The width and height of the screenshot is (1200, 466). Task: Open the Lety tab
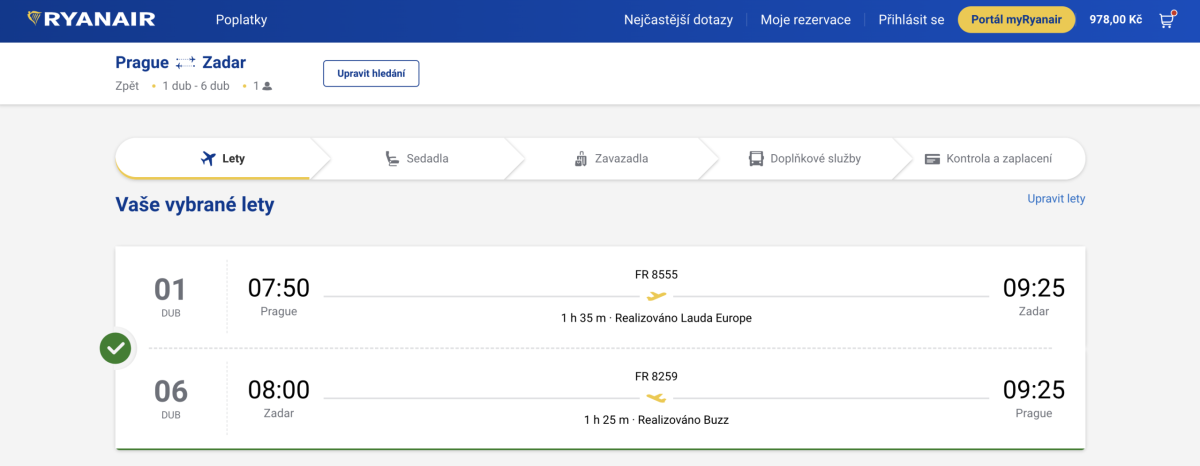point(222,158)
